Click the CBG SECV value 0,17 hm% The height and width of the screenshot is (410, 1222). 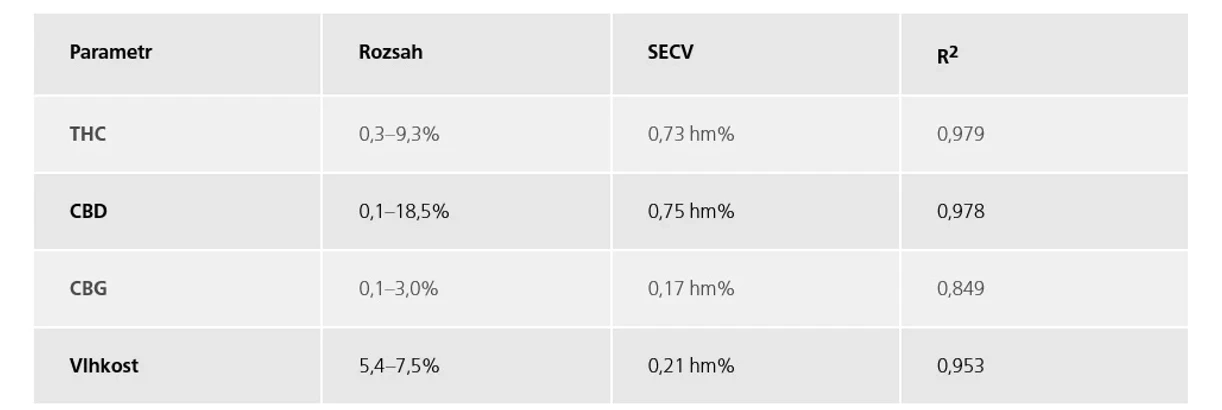[x=691, y=289]
